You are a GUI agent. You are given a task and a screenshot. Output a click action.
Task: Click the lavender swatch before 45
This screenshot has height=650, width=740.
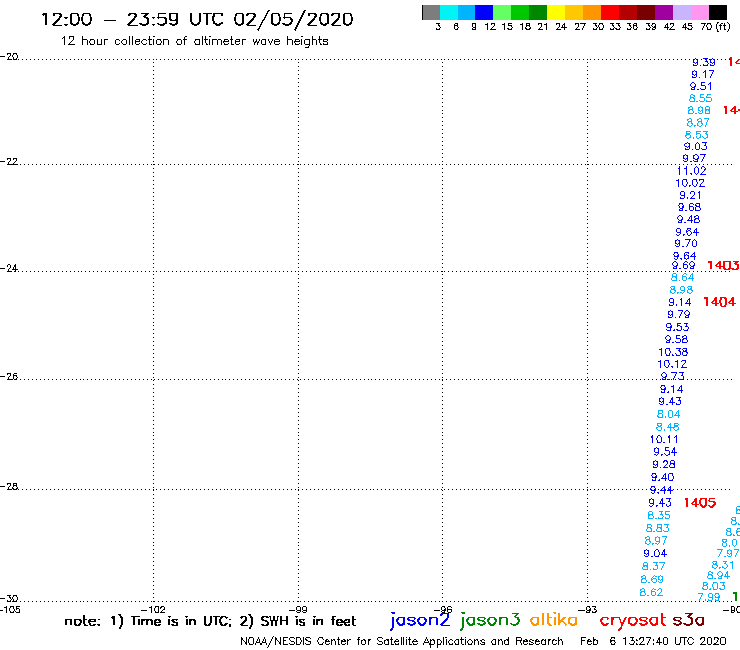[681, 13]
